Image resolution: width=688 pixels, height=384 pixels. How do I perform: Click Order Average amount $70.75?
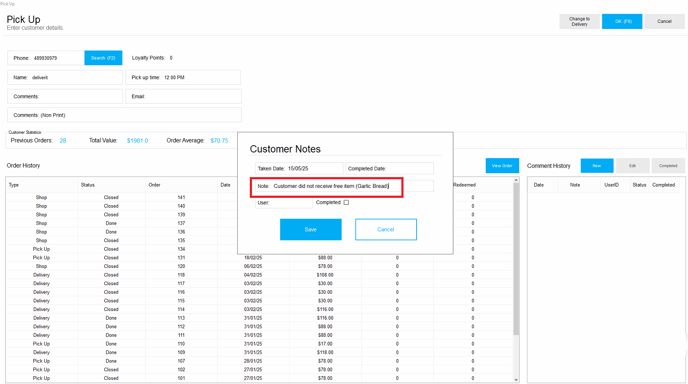[219, 141]
